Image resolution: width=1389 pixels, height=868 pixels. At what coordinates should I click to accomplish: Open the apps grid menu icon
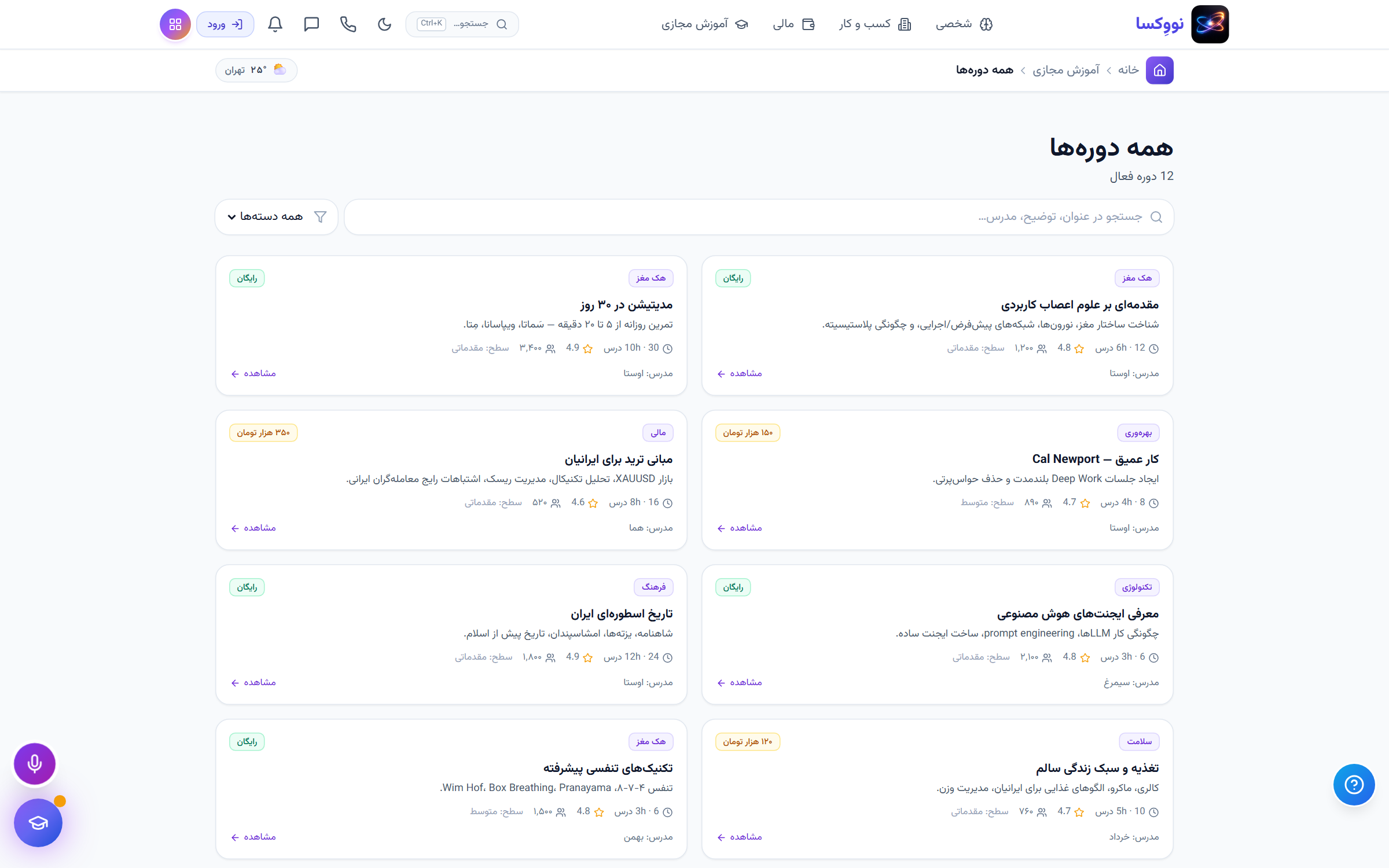175,24
